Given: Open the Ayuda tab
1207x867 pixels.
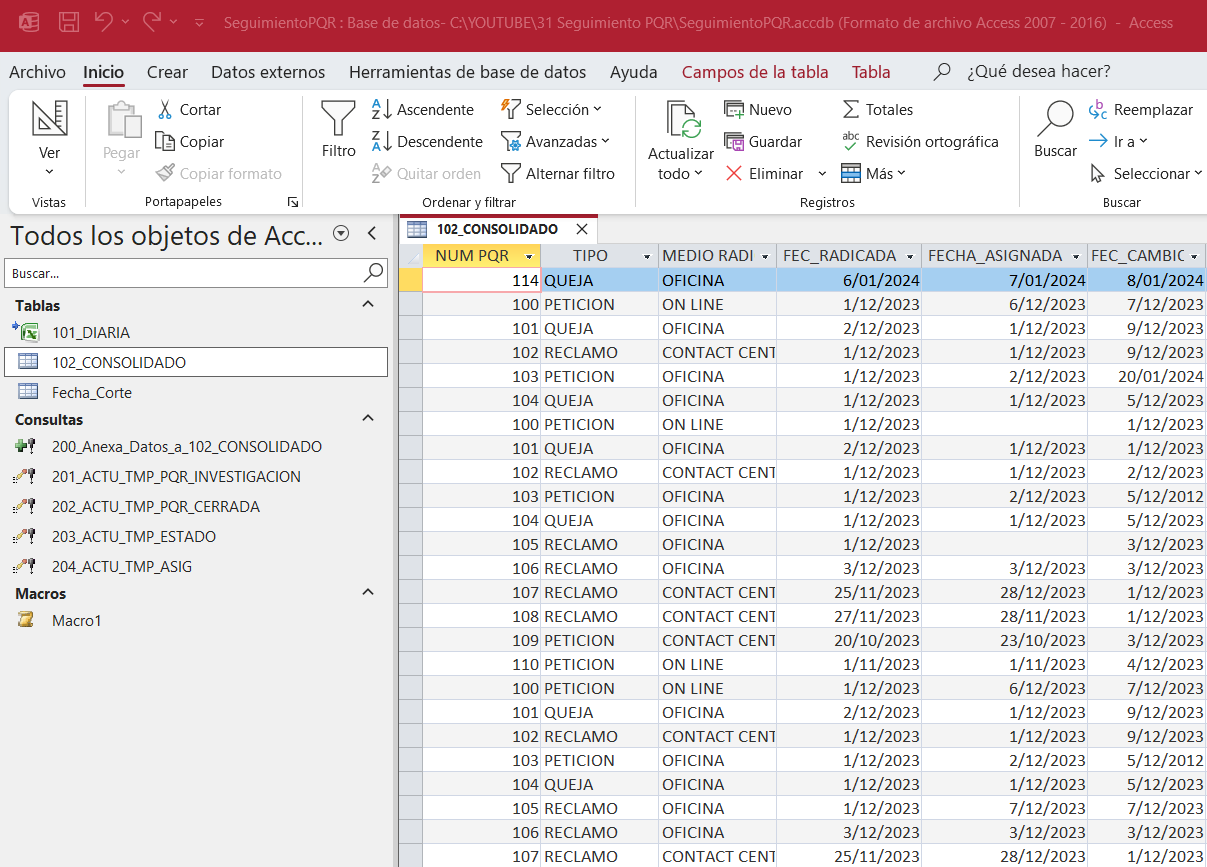Looking at the screenshot, I should (634, 72).
